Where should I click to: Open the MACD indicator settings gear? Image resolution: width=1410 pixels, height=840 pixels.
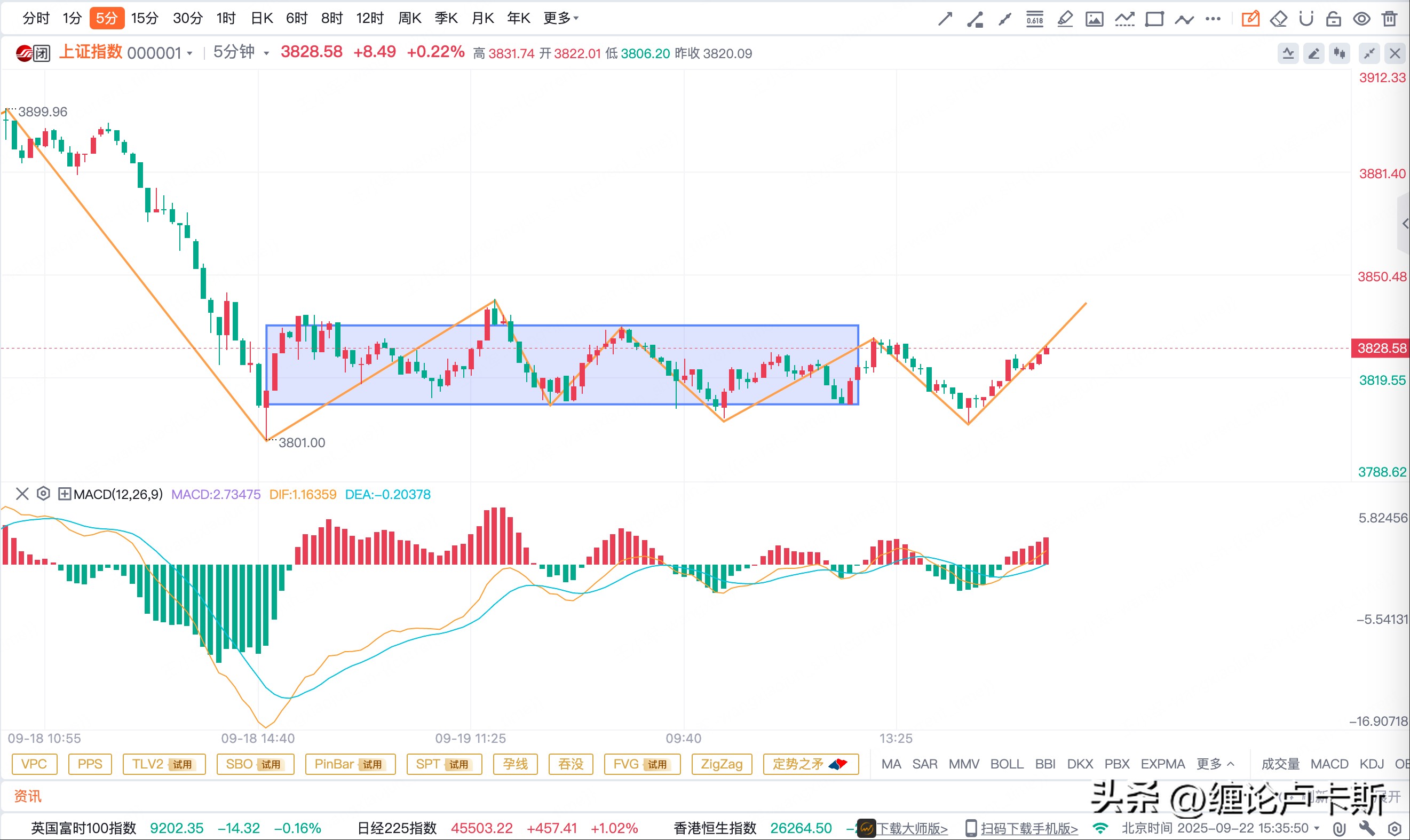[x=43, y=494]
